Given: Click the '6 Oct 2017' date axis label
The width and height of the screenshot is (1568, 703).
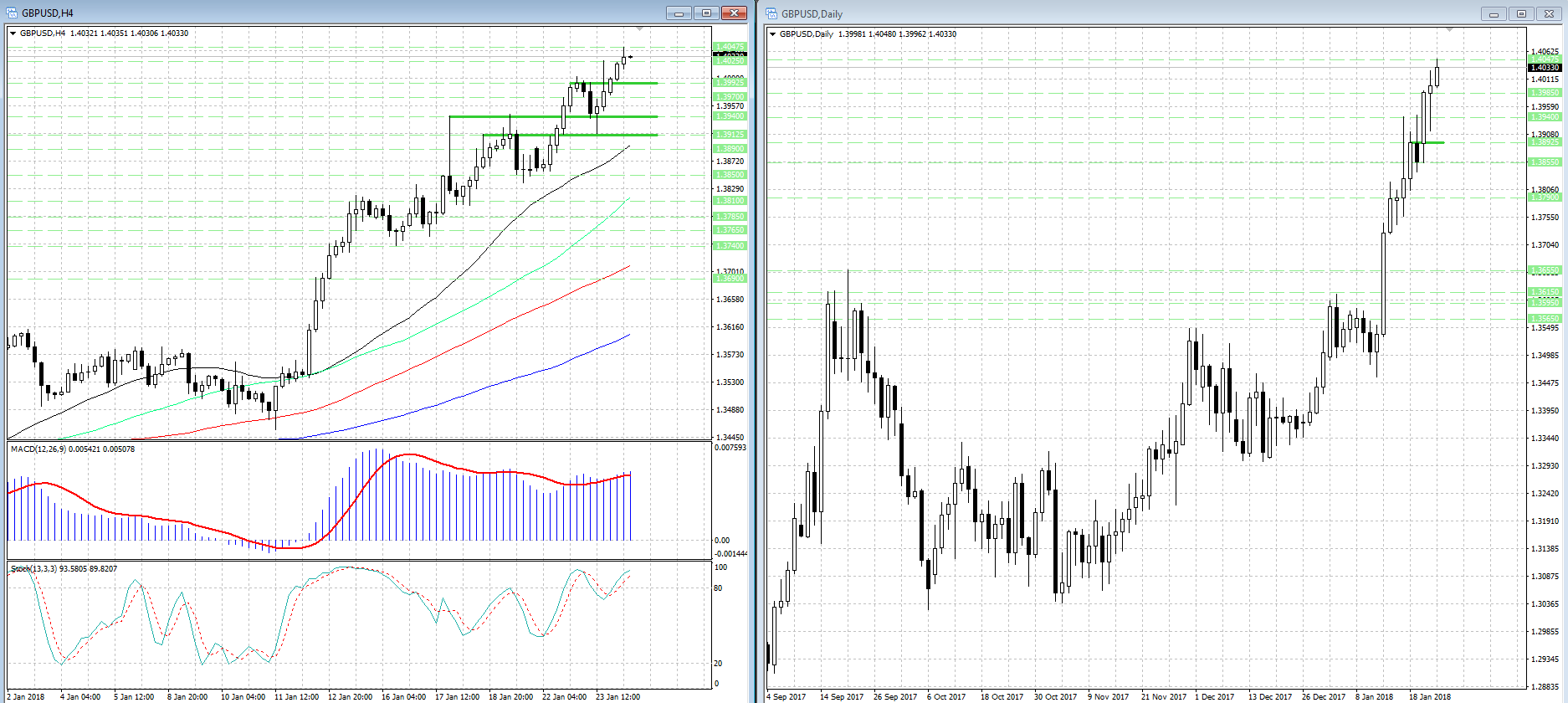Looking at the screenshot, I should pyautogui.click(x=946, y=696).
